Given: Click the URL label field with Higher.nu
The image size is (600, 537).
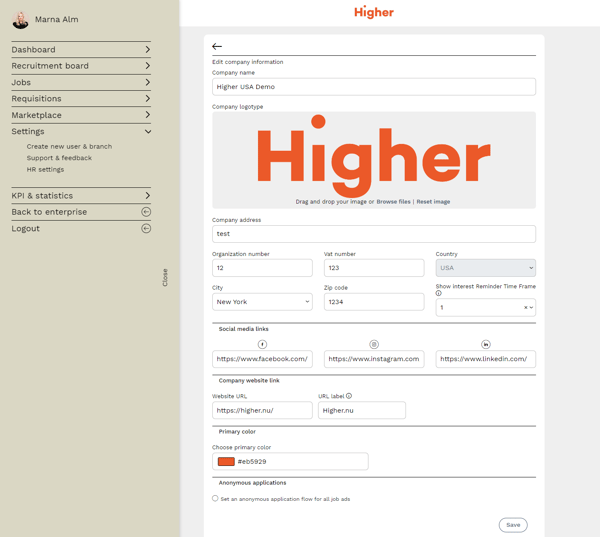Looking at the screenshot, I should coord(362,410).
